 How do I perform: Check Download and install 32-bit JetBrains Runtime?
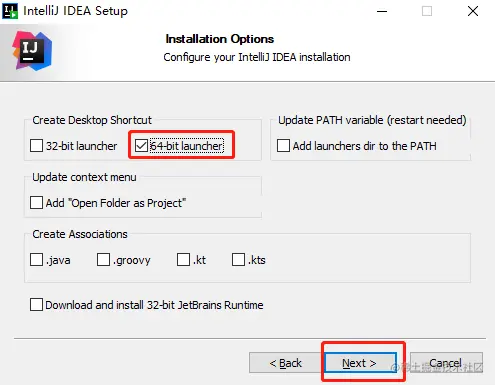36,305
